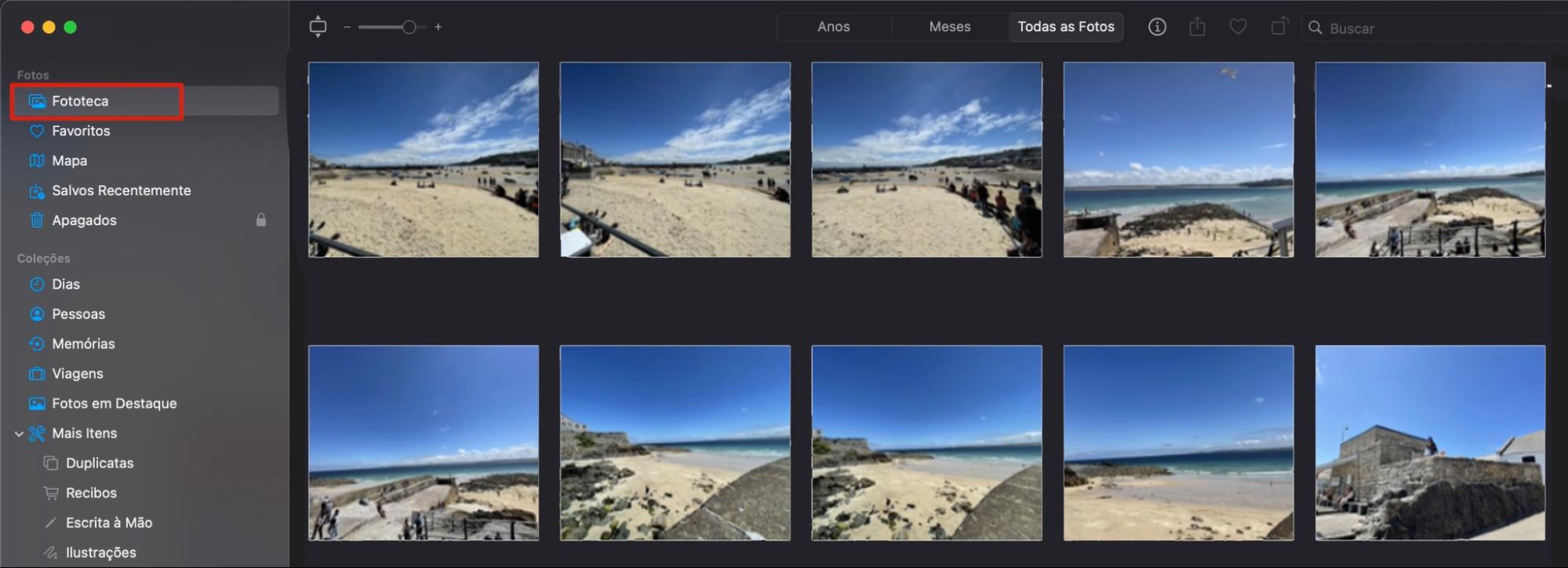Click the Recibos cart icon

51,493
